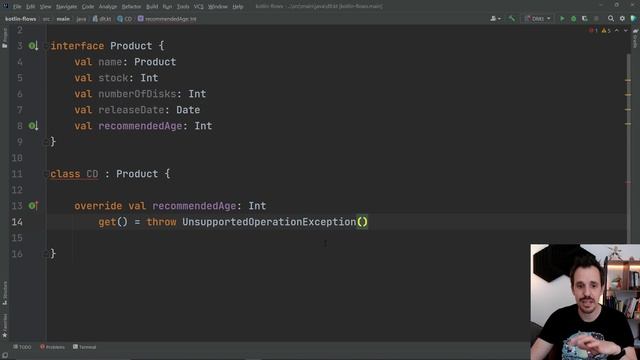Click the red error count indicator

pyautogui.click(x=593, y=31)
